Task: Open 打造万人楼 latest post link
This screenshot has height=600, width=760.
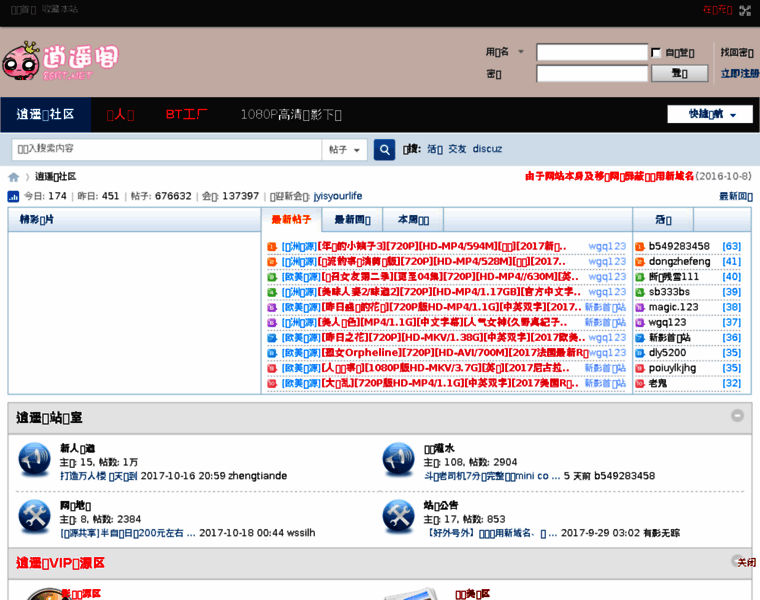Action: pyautogui.click(x=98, y=476)
